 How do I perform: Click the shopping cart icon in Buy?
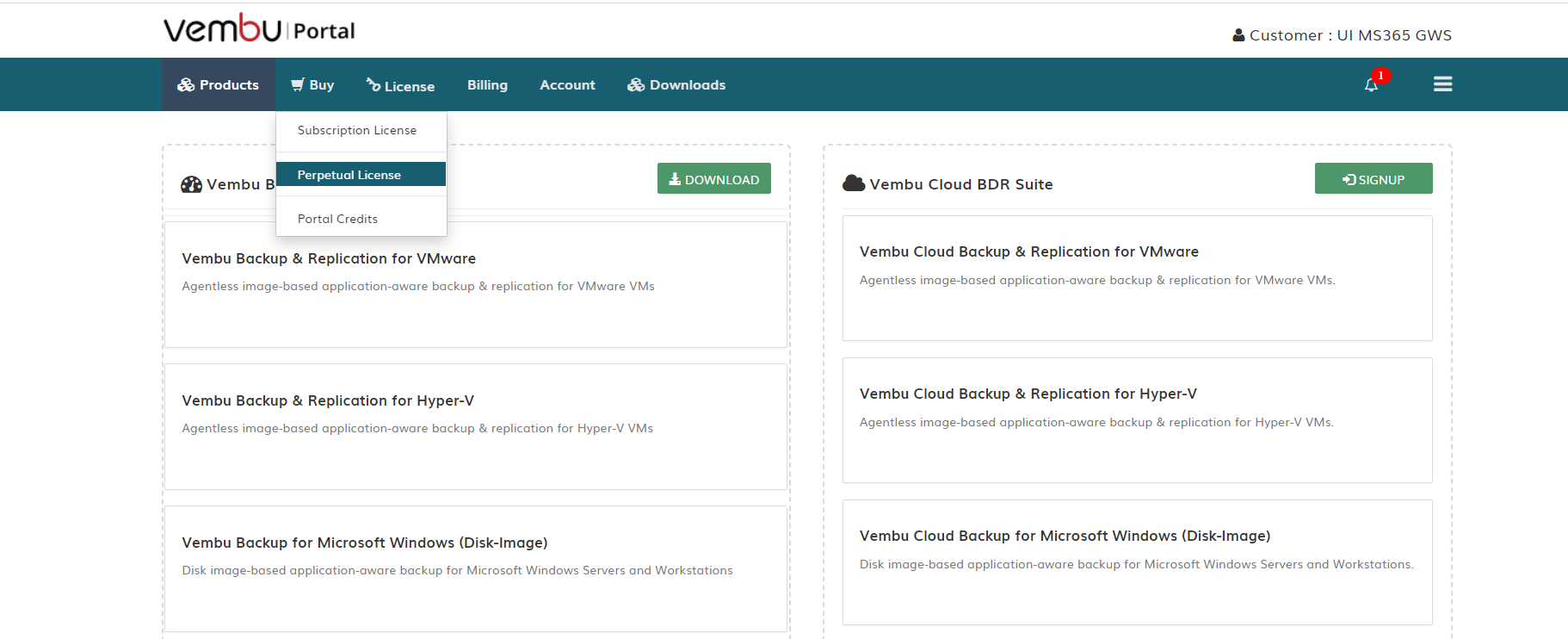(x=298, y=84)
